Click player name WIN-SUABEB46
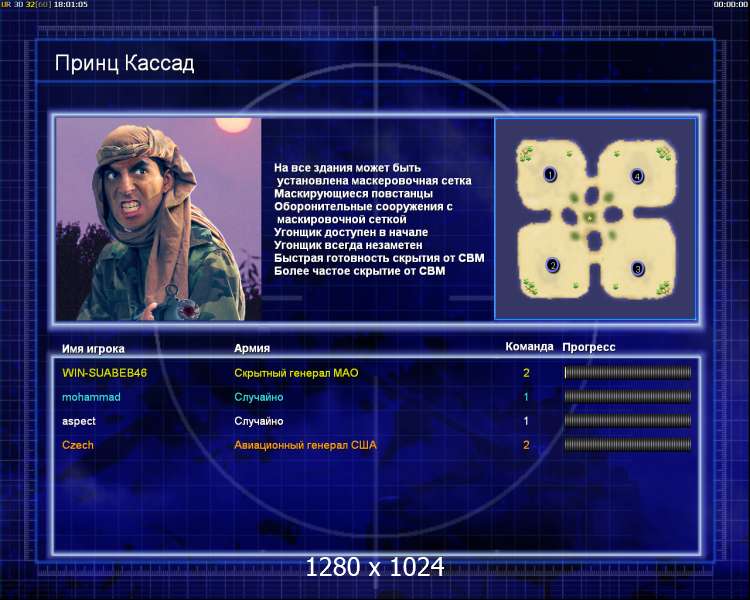750x600 pixels. [104, 373]
